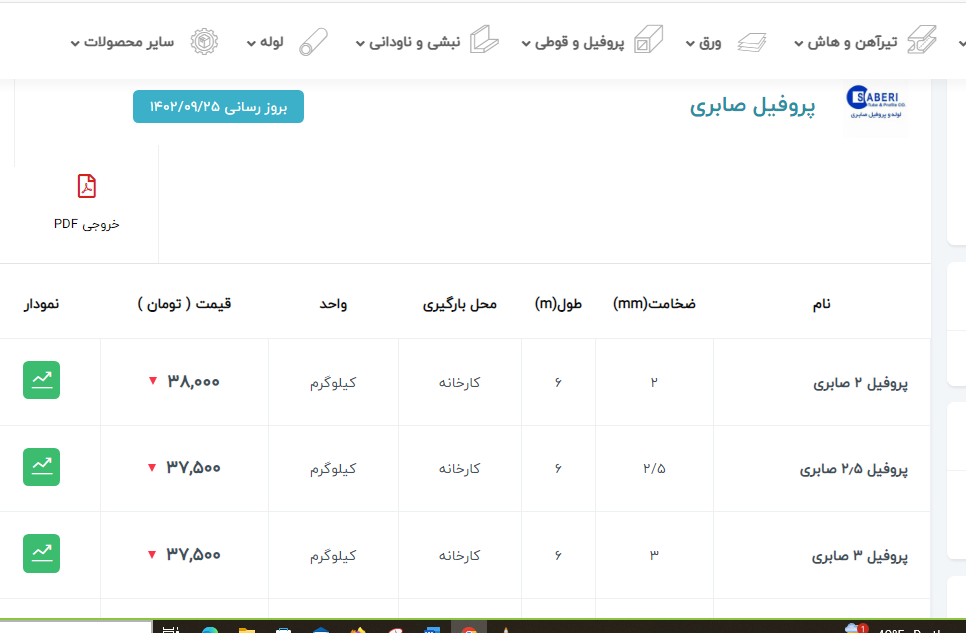966x633 pixels.
Task: Click the Saberi company logo
Action: coord(875,105)
